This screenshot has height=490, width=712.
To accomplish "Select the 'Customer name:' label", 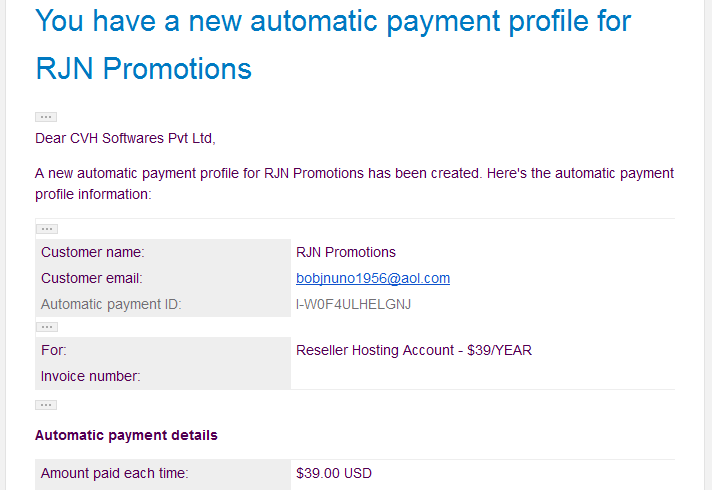I will coord(93,252).
